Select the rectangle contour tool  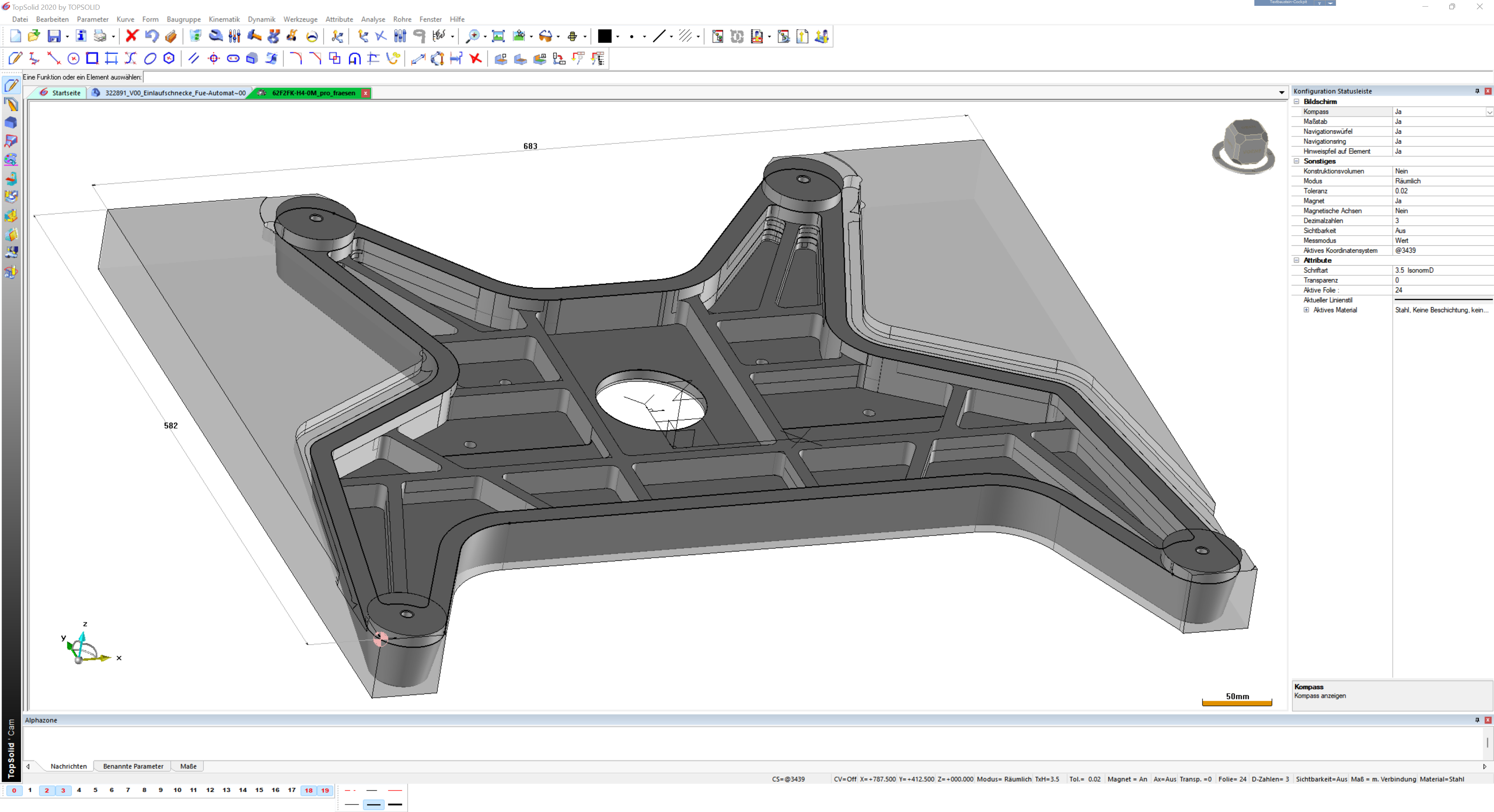(92, 59)
